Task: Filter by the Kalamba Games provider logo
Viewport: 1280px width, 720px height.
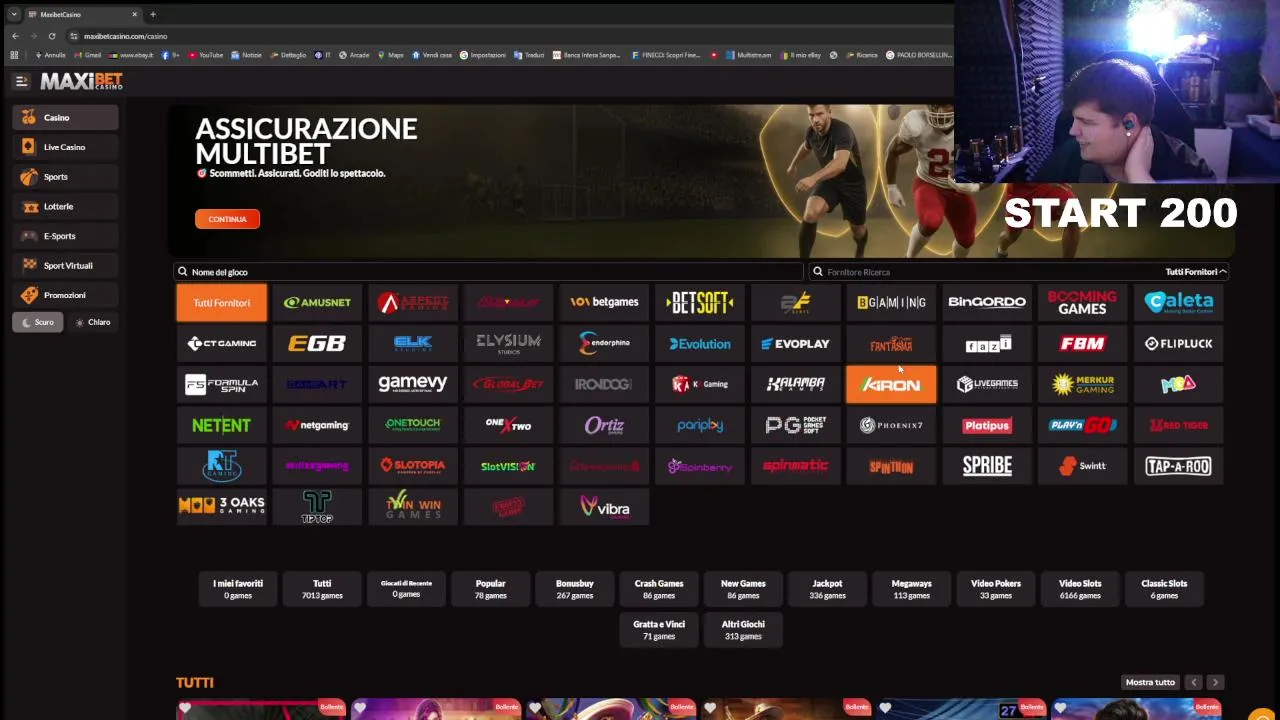Action: (x=795, y=384)
